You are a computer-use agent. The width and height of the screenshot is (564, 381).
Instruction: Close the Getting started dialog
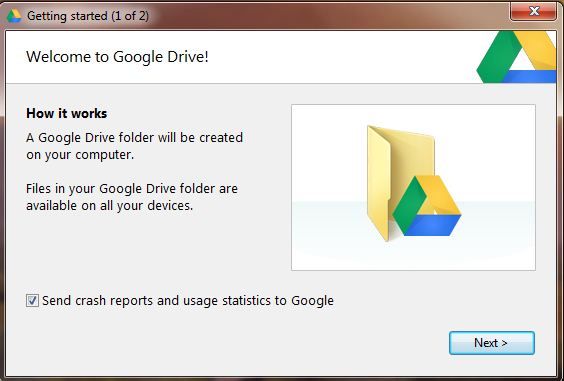[534, 12]
